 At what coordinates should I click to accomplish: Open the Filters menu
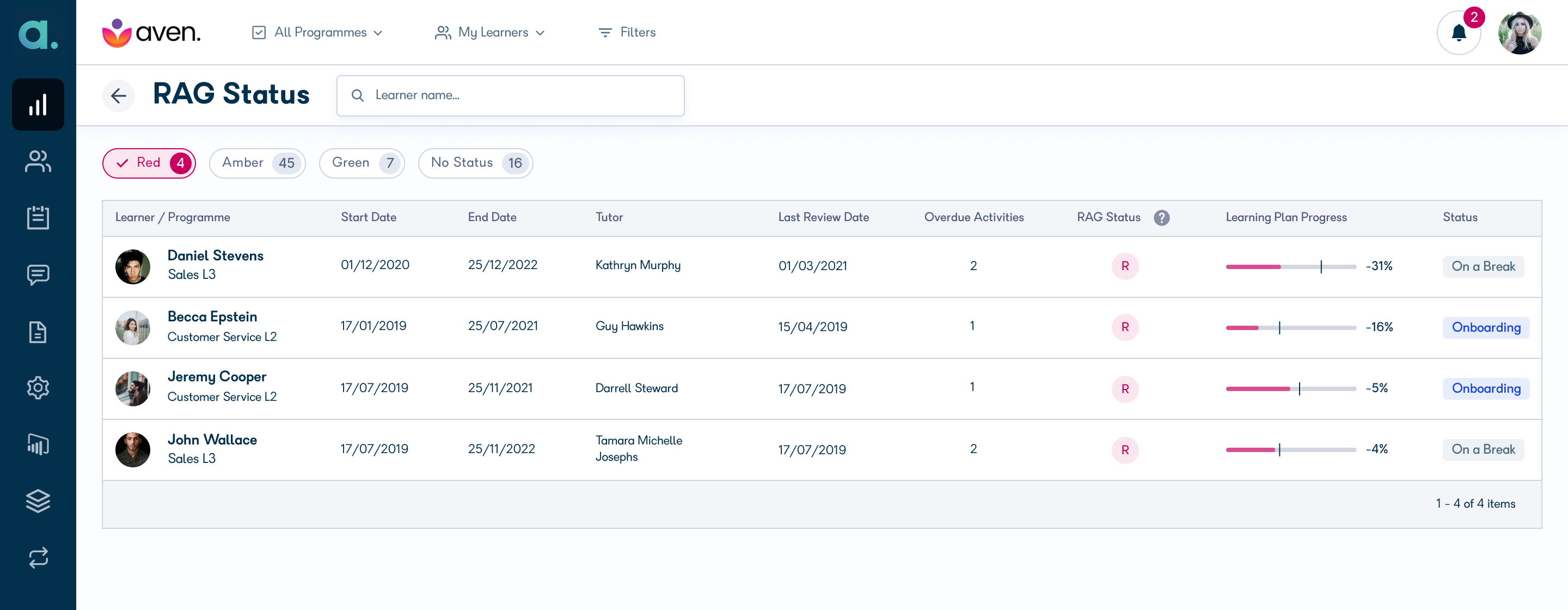point(627,32)
